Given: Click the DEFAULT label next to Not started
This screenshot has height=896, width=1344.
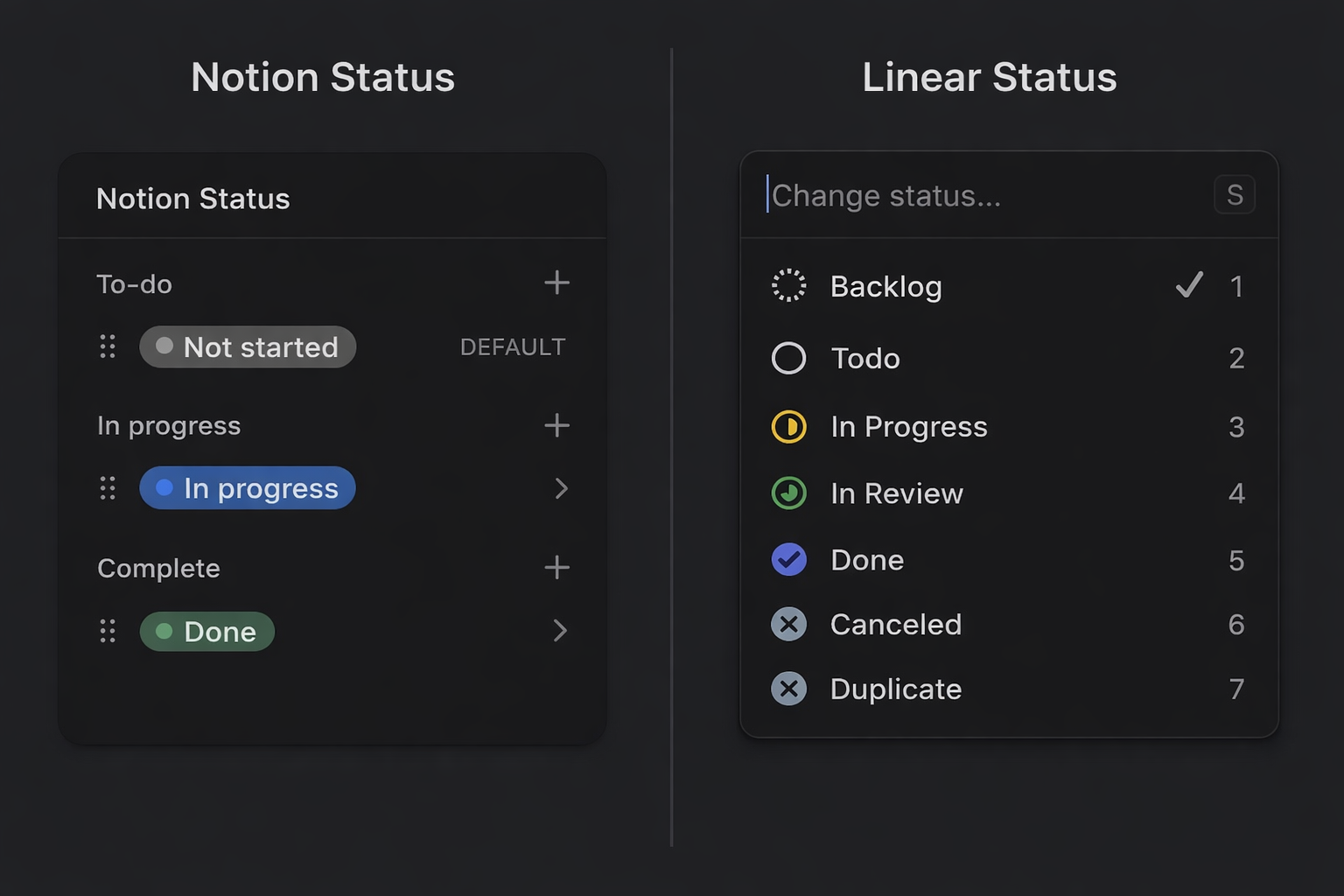Looking at the screenshot, I should point(512,346).
